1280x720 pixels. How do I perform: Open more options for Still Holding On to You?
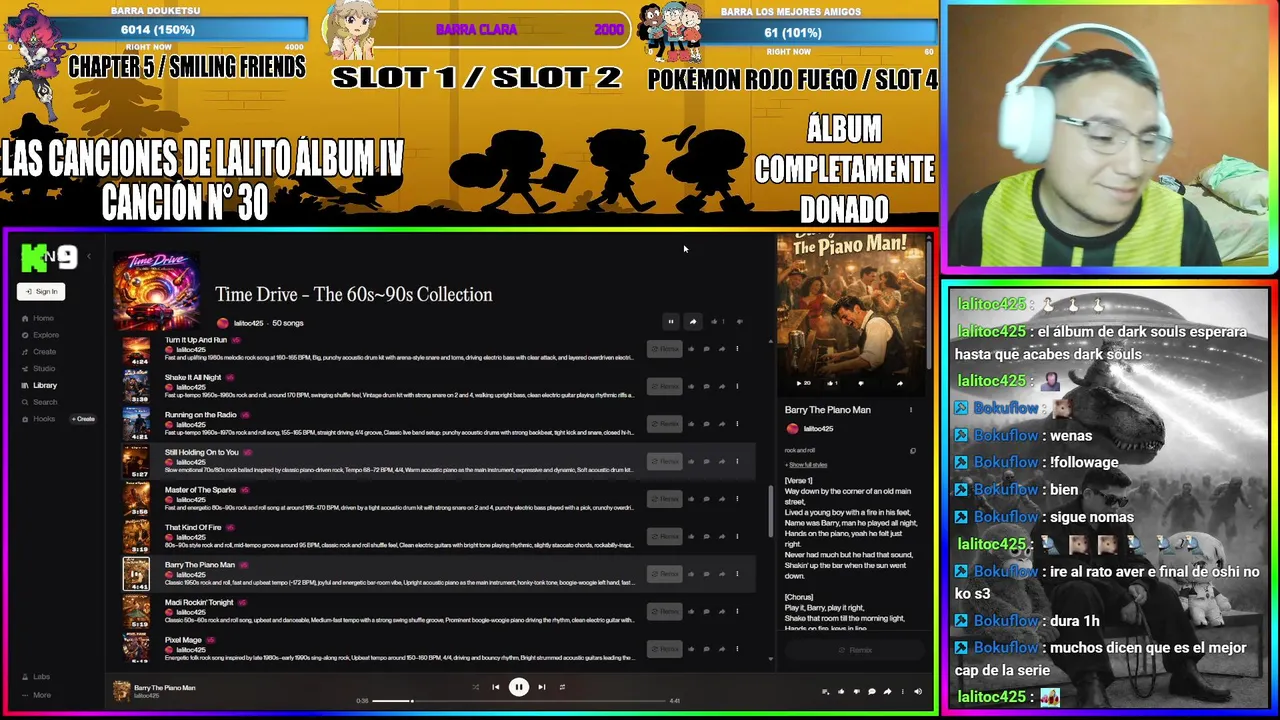[737, 461]
